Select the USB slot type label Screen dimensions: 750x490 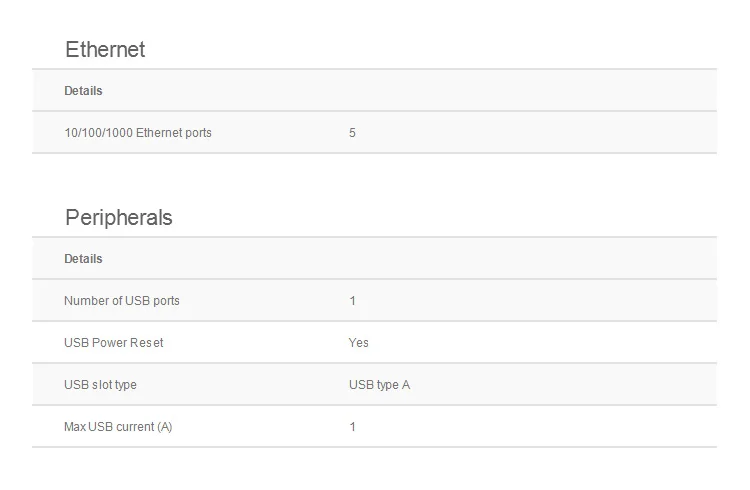tap(100, 385)
